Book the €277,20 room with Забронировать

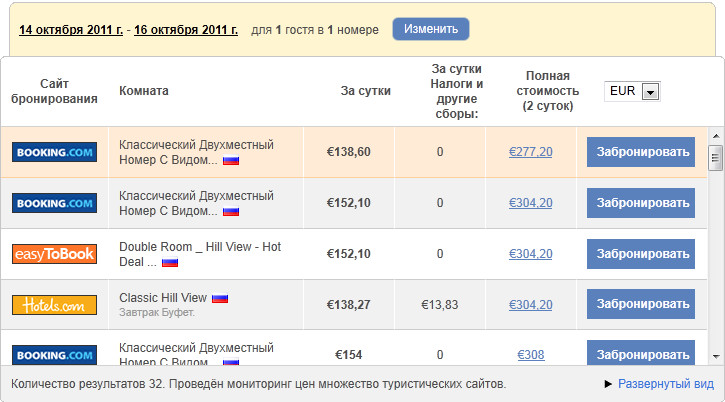tap(640, 152)
